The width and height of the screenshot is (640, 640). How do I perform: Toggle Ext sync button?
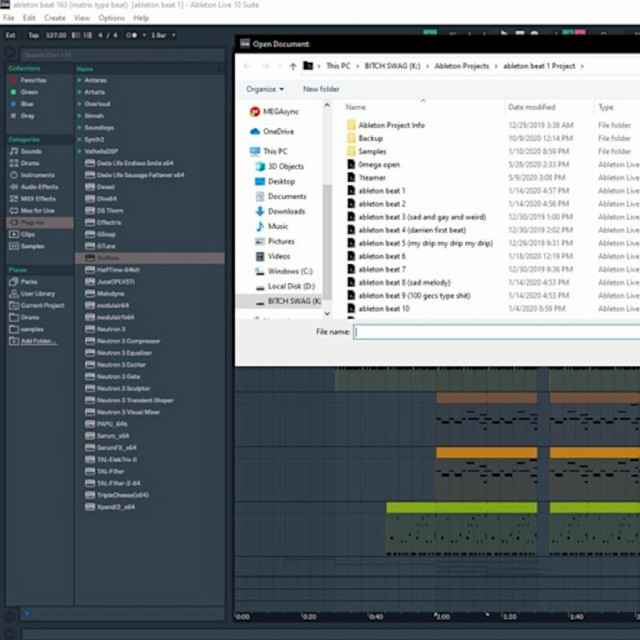tap(11, 36)
